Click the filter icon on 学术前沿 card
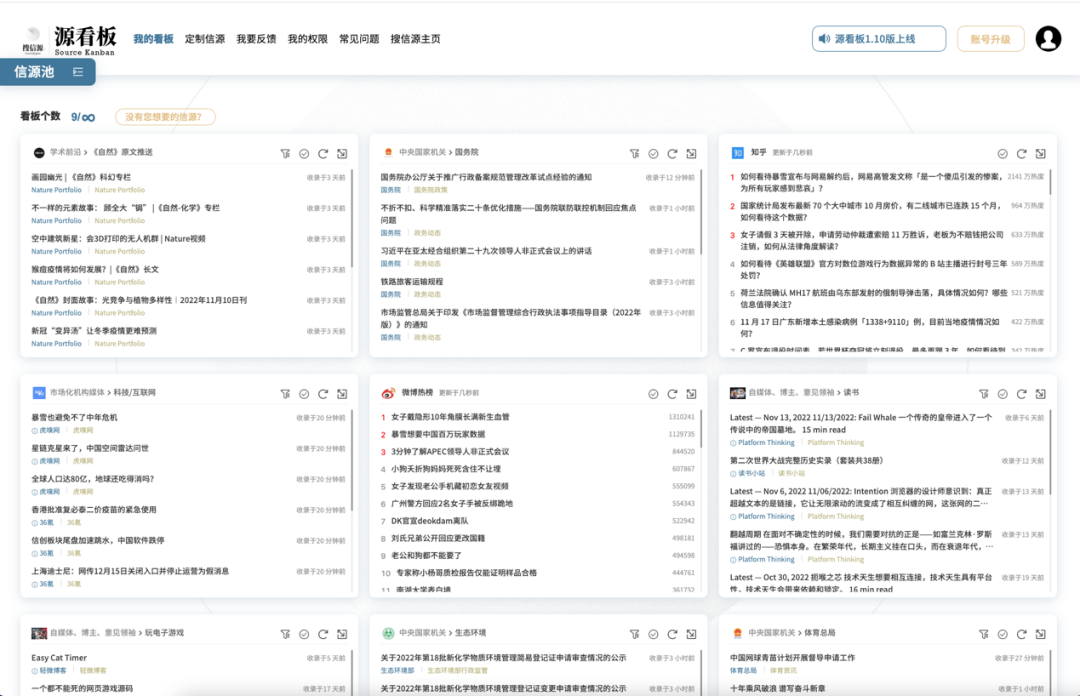1080x696 pixels. click(x=285, y=153)
